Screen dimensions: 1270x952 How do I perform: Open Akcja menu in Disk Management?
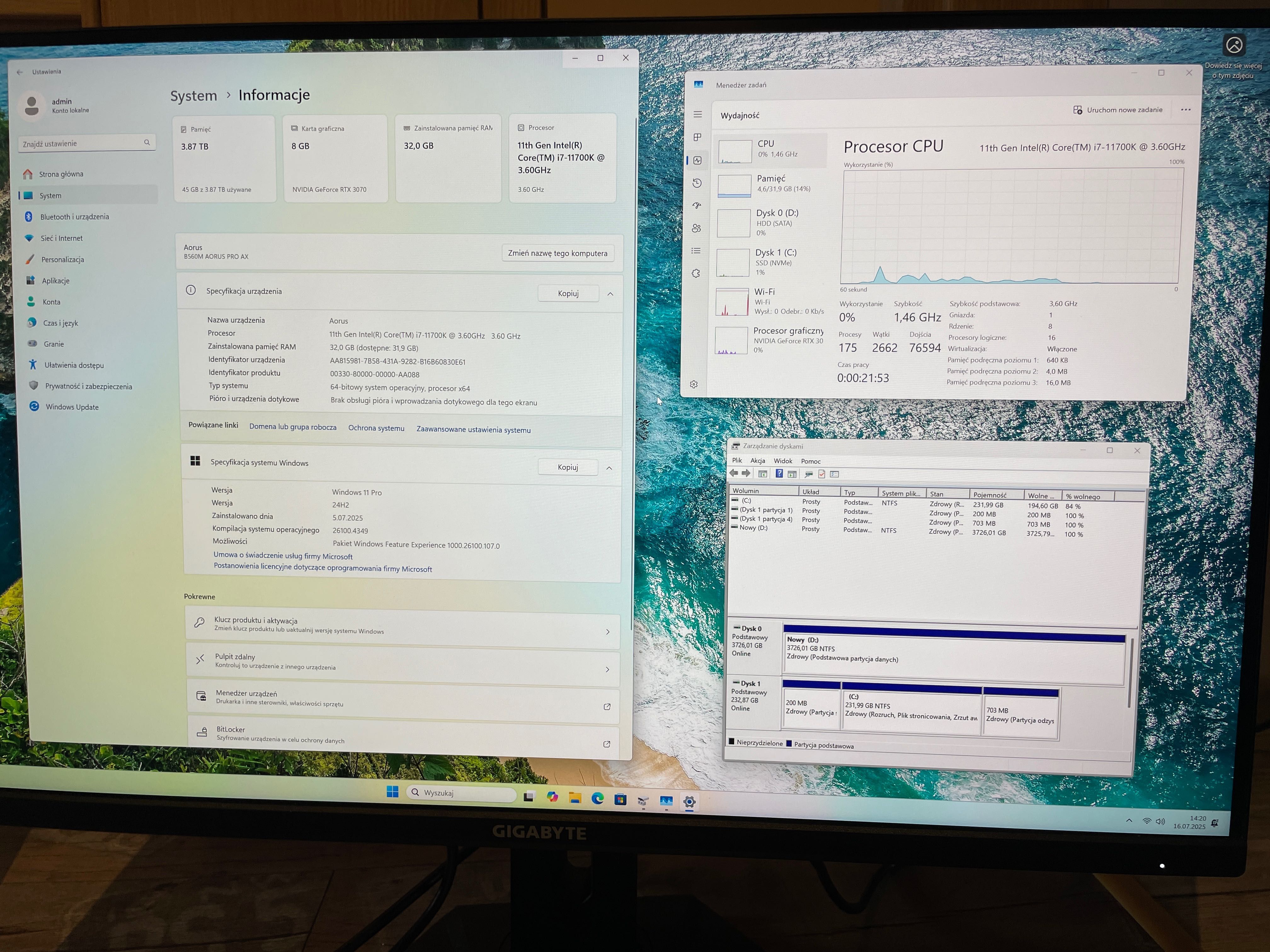(758, 461)
